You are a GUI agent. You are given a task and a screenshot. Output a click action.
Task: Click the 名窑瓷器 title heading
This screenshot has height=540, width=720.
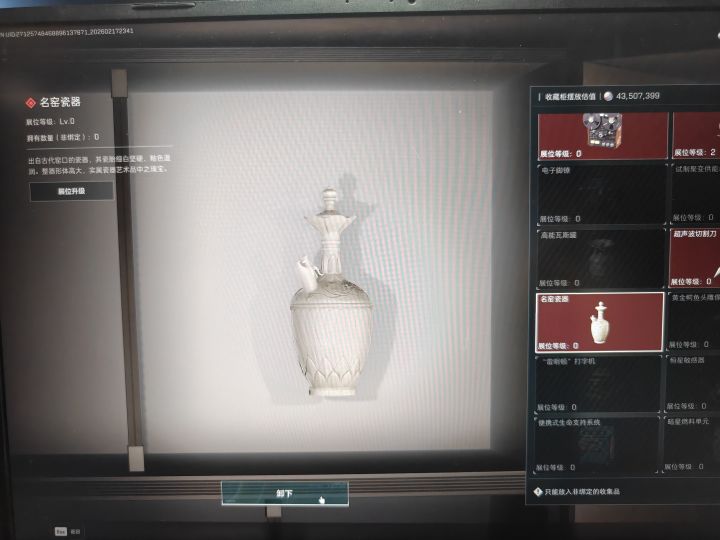pos(60,102)
